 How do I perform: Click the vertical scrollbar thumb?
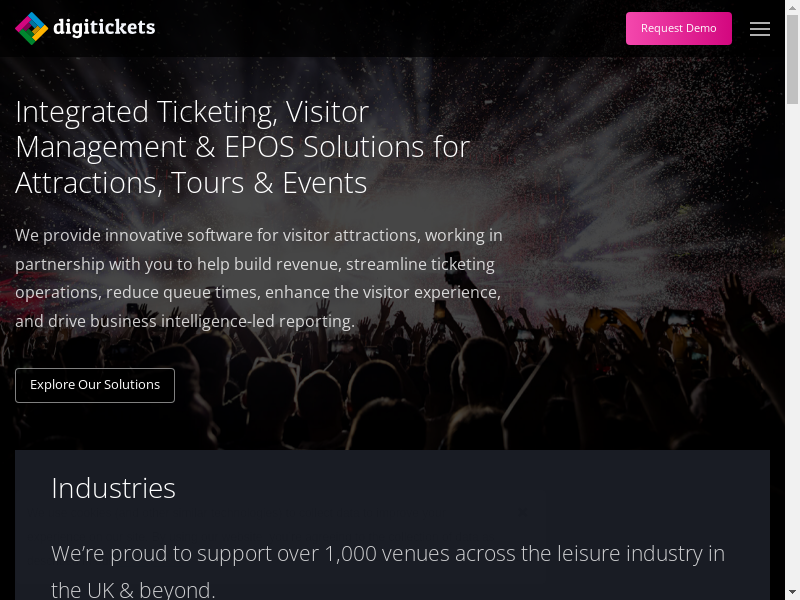pos(792,60)
